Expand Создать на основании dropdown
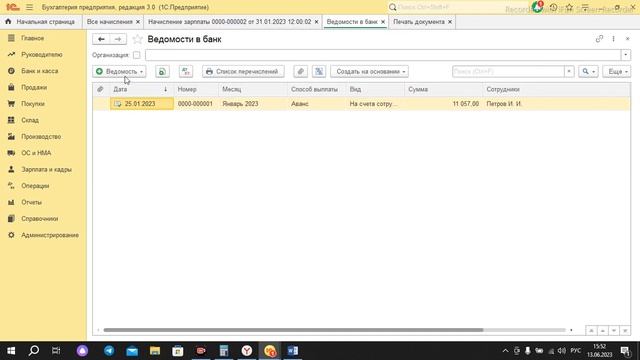The width and height of the screenshot is (640, 360). 369,71
